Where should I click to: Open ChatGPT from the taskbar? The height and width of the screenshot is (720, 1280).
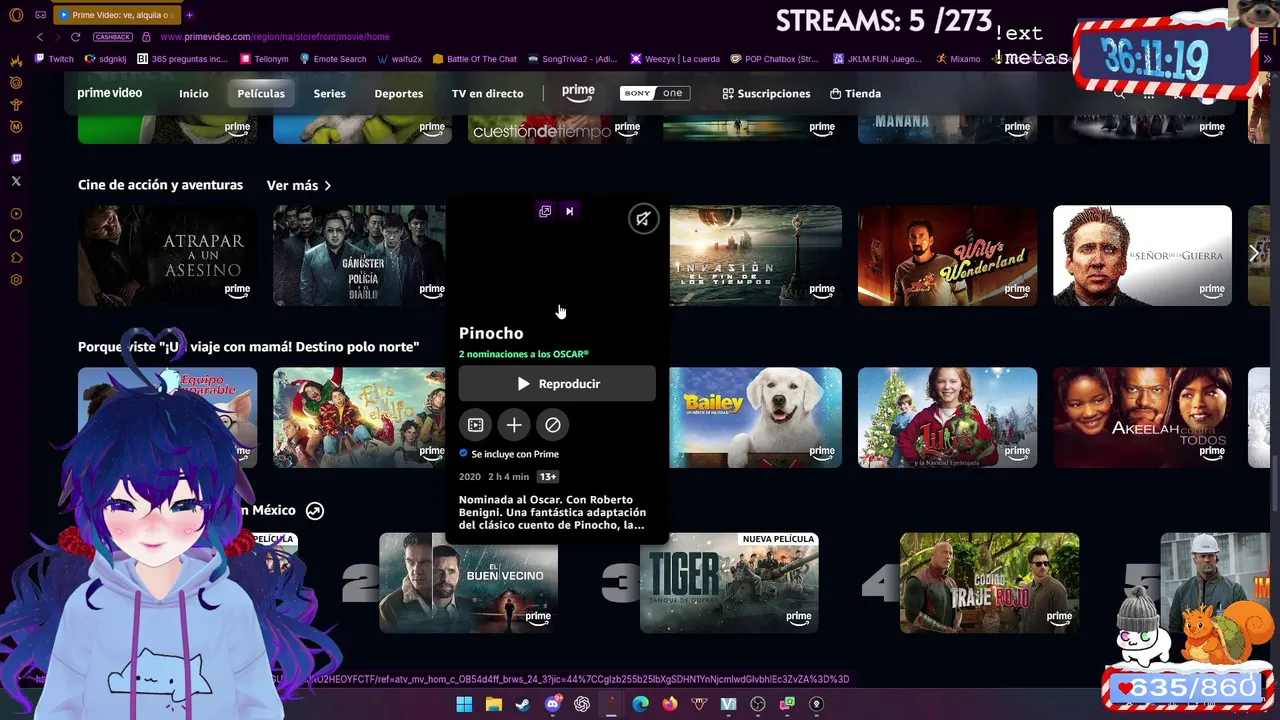coord(582,704)
